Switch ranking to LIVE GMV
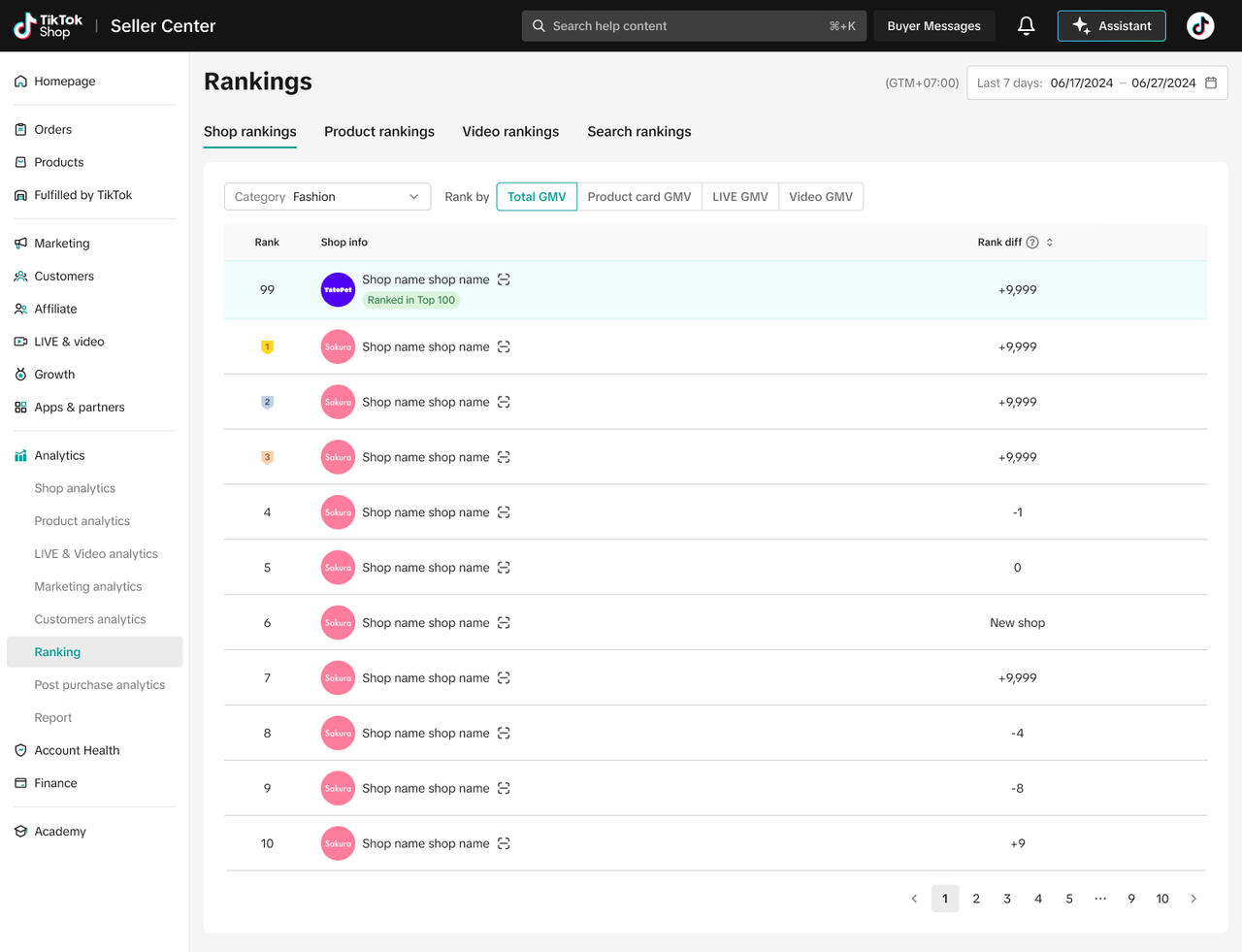Screen dimensions: 1242x952 pyautogui.click(x=739, y=197)
